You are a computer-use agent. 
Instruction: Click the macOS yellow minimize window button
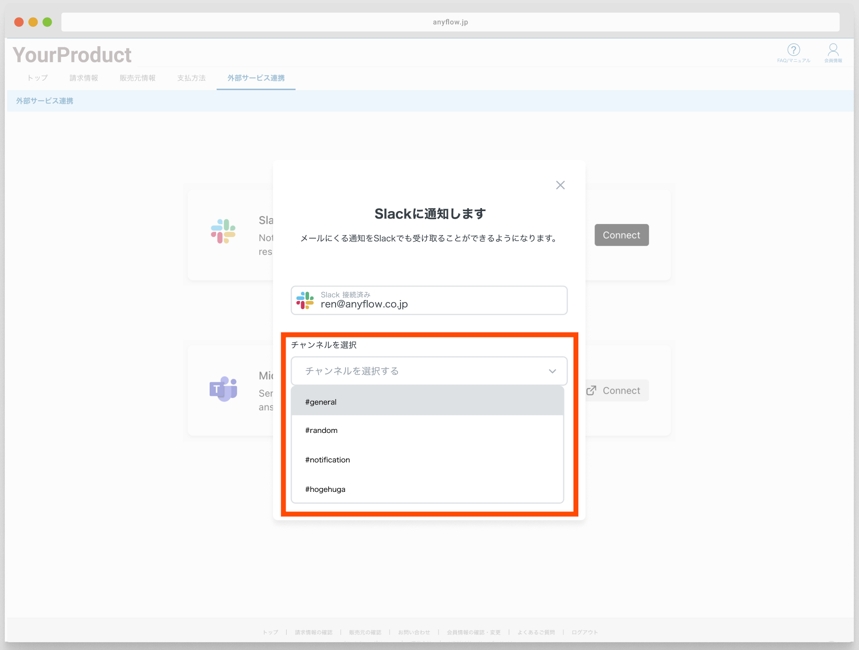[x=33, y=22]
